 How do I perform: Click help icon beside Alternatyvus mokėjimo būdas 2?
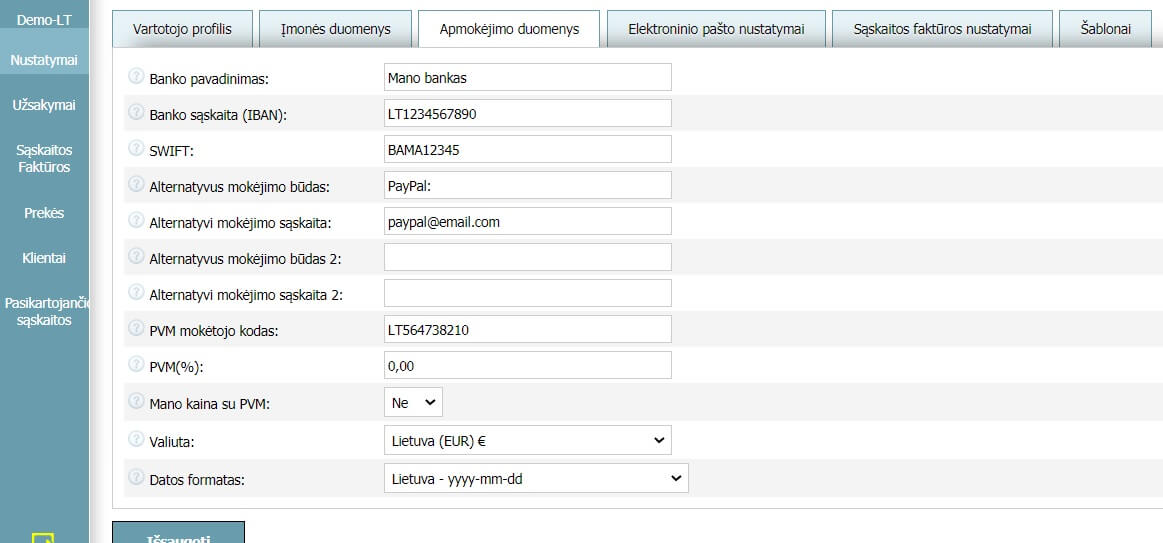[x=136, y=256]
